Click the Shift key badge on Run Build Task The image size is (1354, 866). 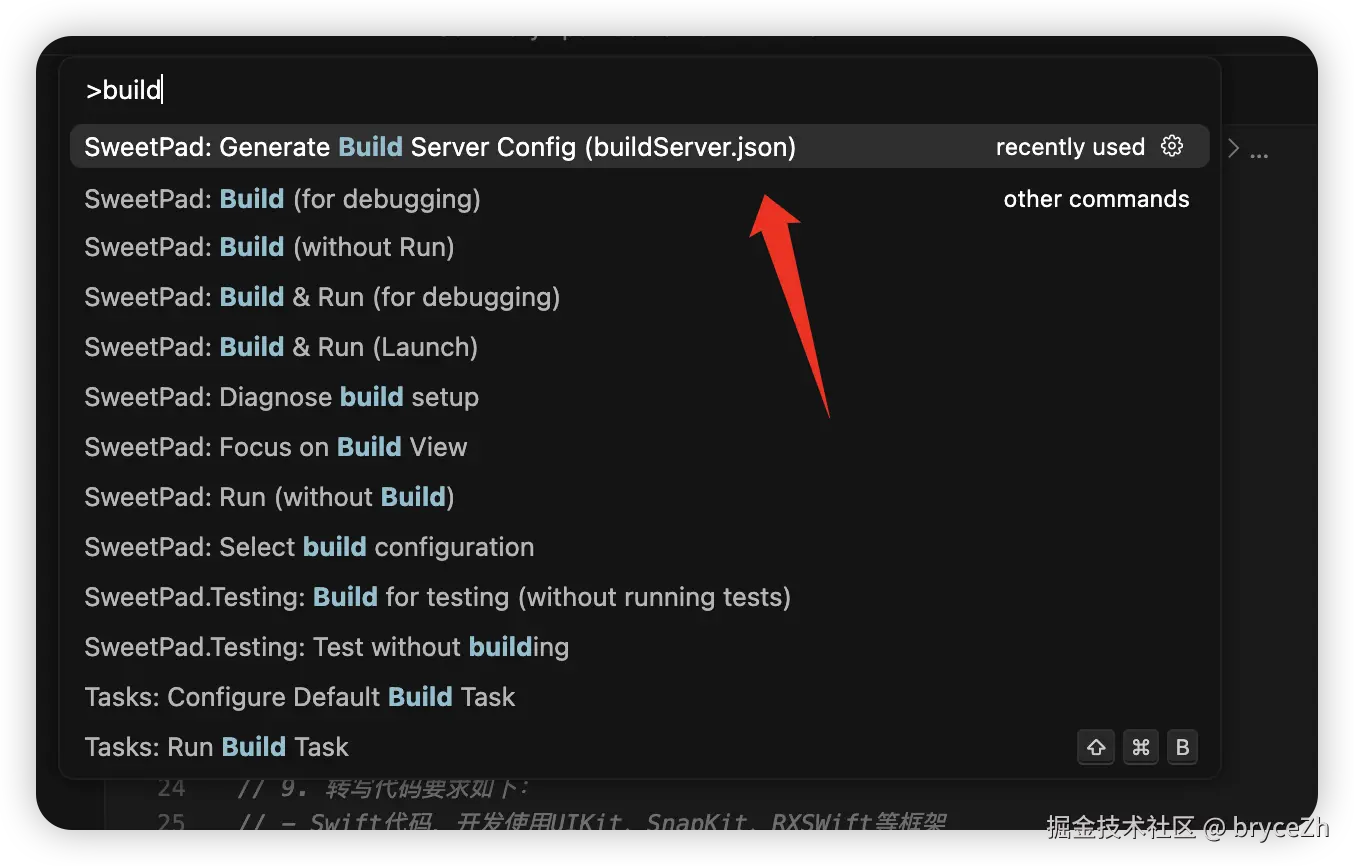tap(1096, 747)
